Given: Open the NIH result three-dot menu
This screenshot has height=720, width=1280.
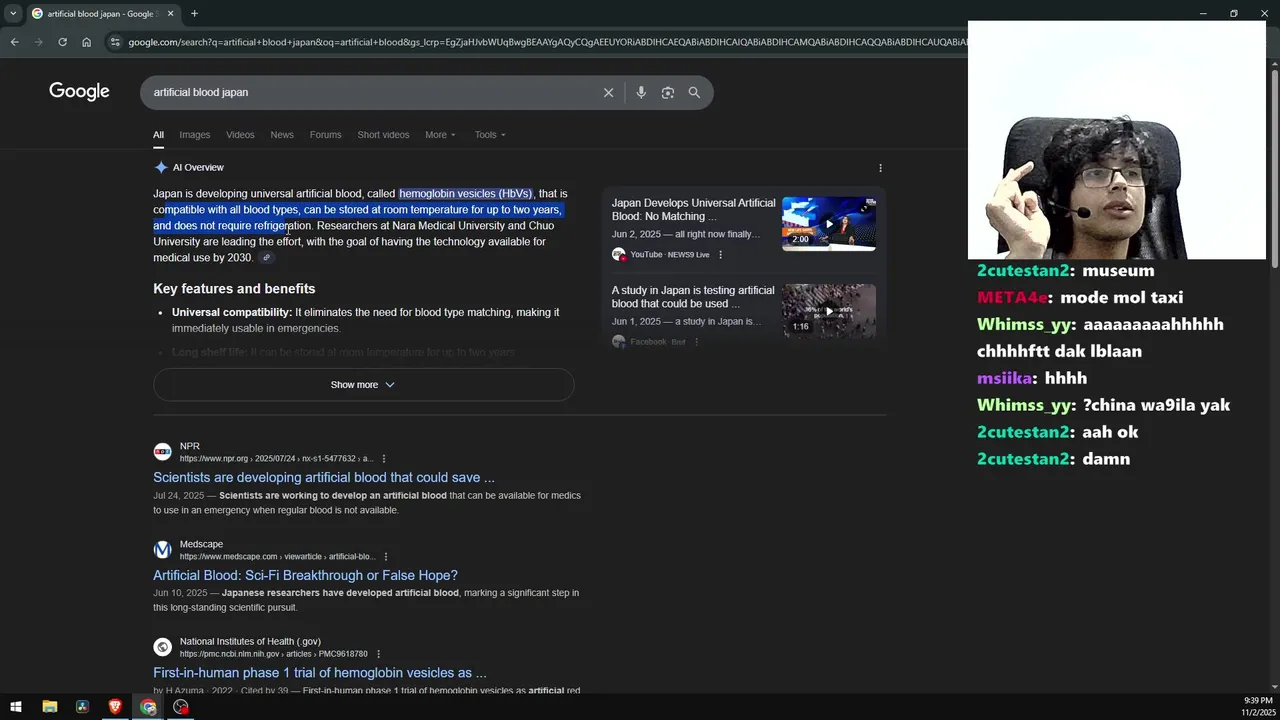Looking at the screenshot, I should point(378,655).
